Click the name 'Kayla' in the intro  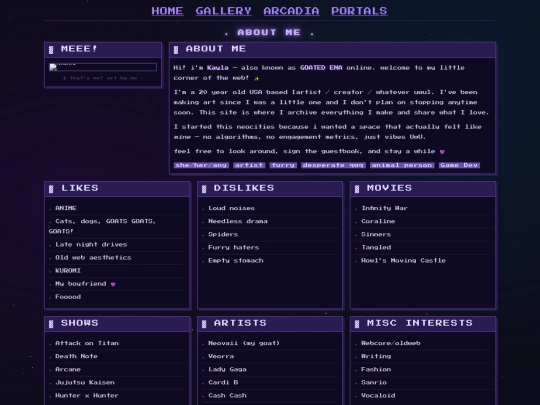(218, 68)
